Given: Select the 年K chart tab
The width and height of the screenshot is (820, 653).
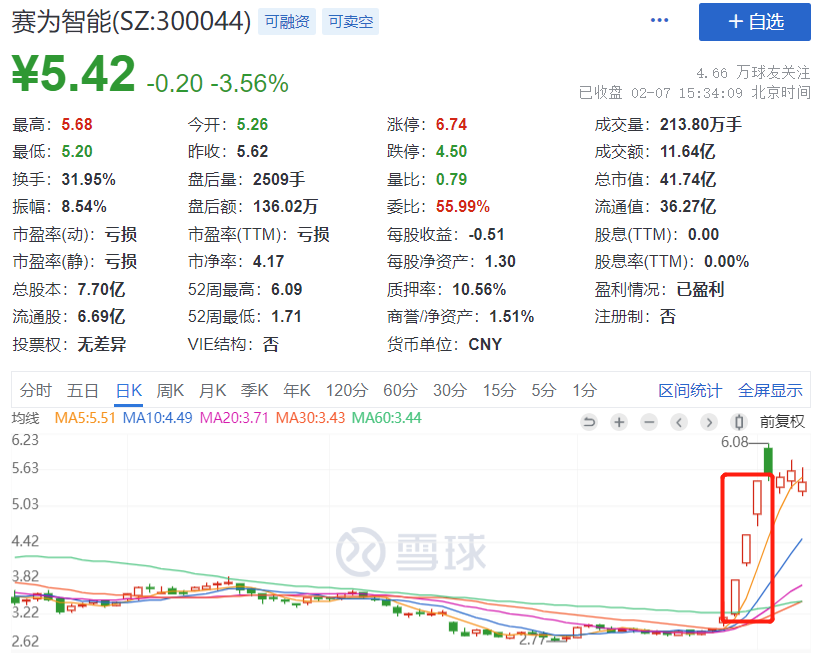Looking at the screenshot, I should pos(297,391).
